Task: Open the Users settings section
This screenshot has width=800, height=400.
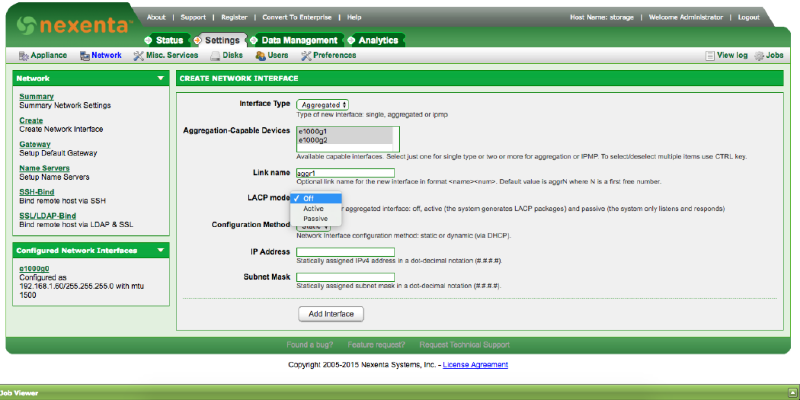Action: click(275, 55)
